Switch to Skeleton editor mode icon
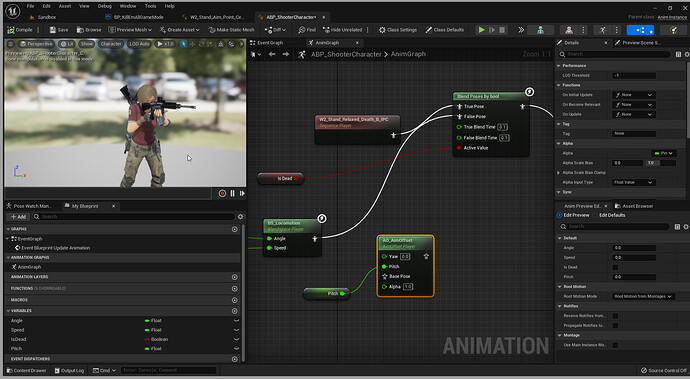Screen dimensions: 690x379 point(540,30)
